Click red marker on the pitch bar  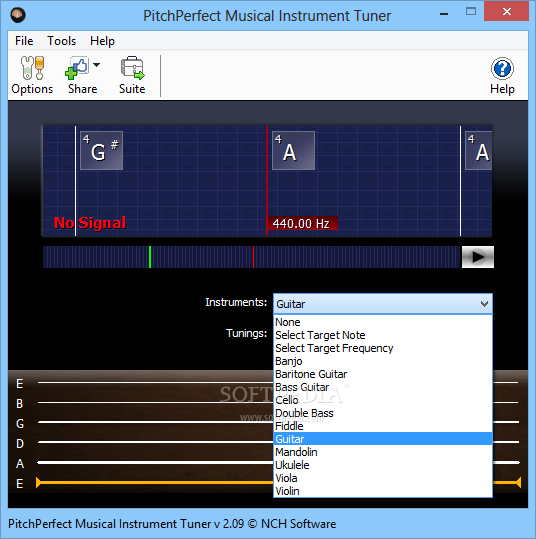click(253, 257)
